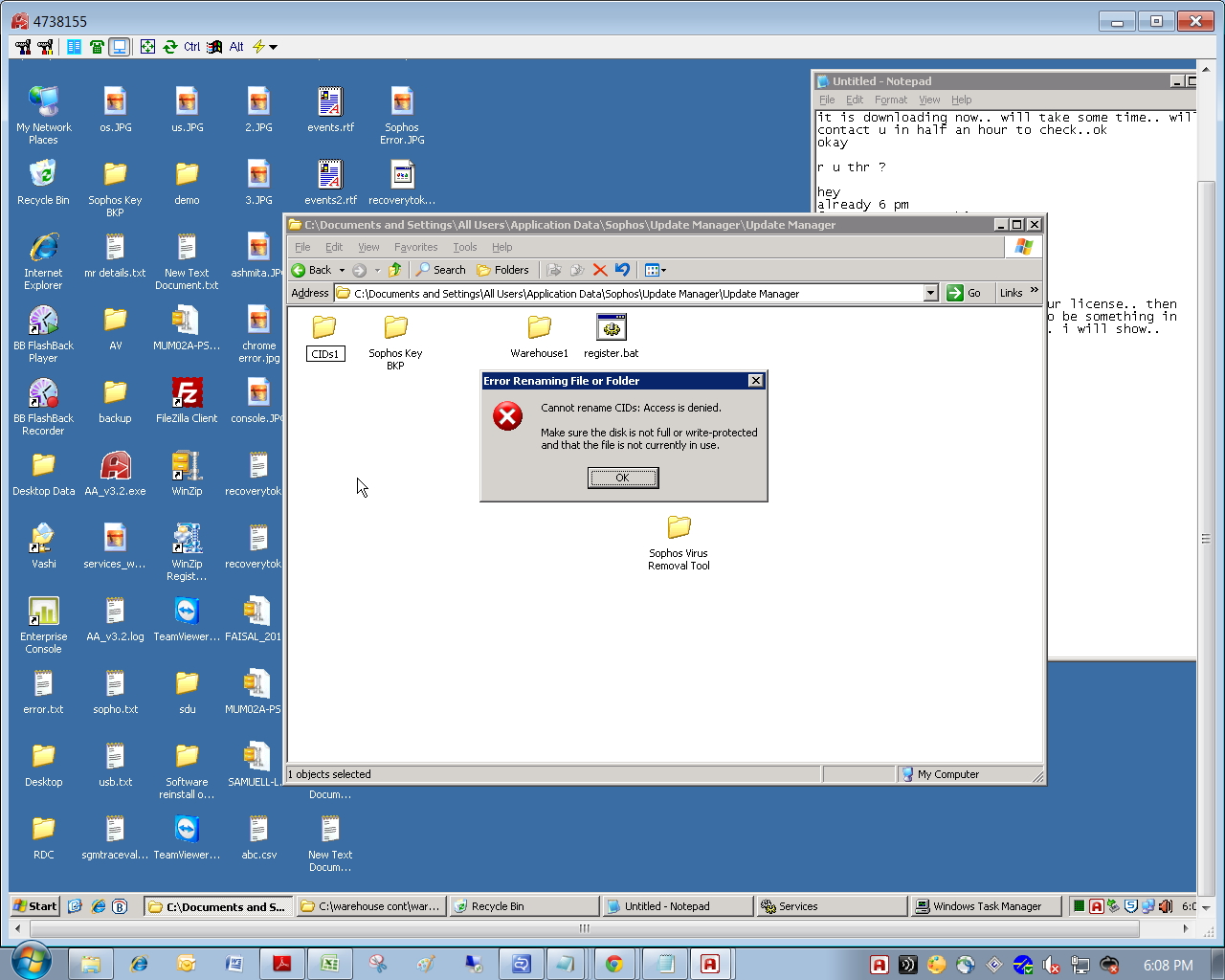Close the Error Renaming File or Folder dialog

coord(755,381)
